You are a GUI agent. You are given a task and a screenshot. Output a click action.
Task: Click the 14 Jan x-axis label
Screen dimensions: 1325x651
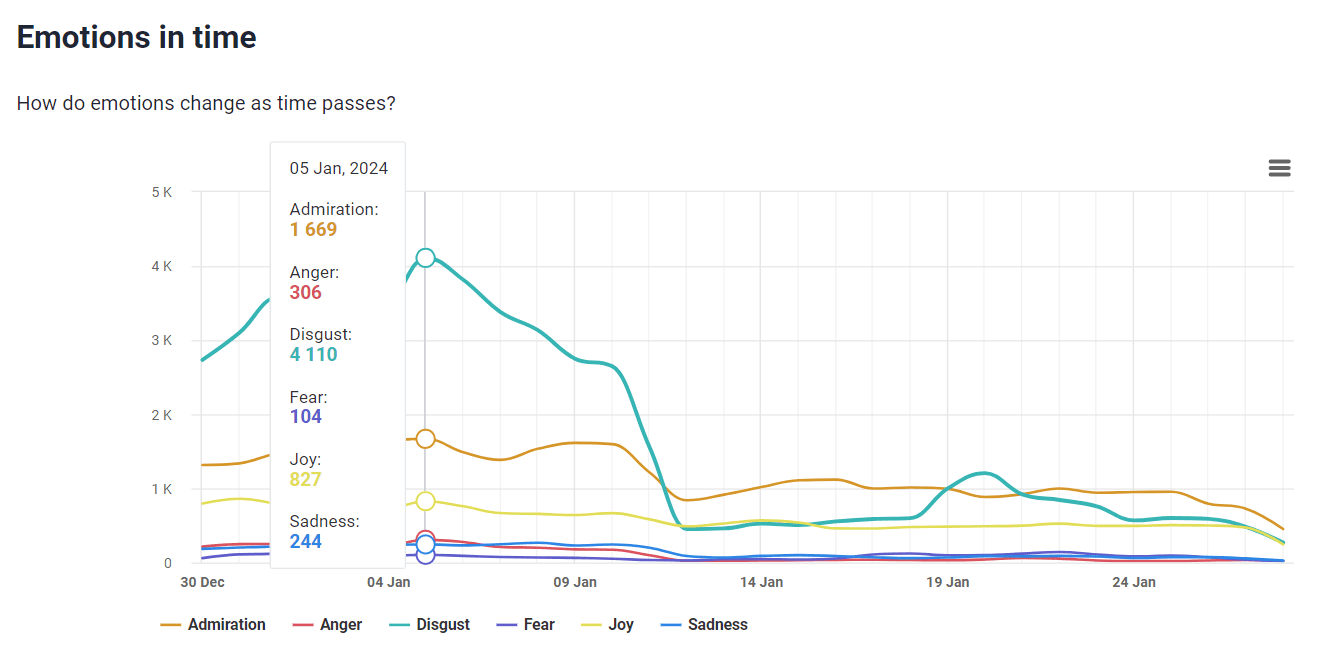pyautogui.click(x=761, y=582)
